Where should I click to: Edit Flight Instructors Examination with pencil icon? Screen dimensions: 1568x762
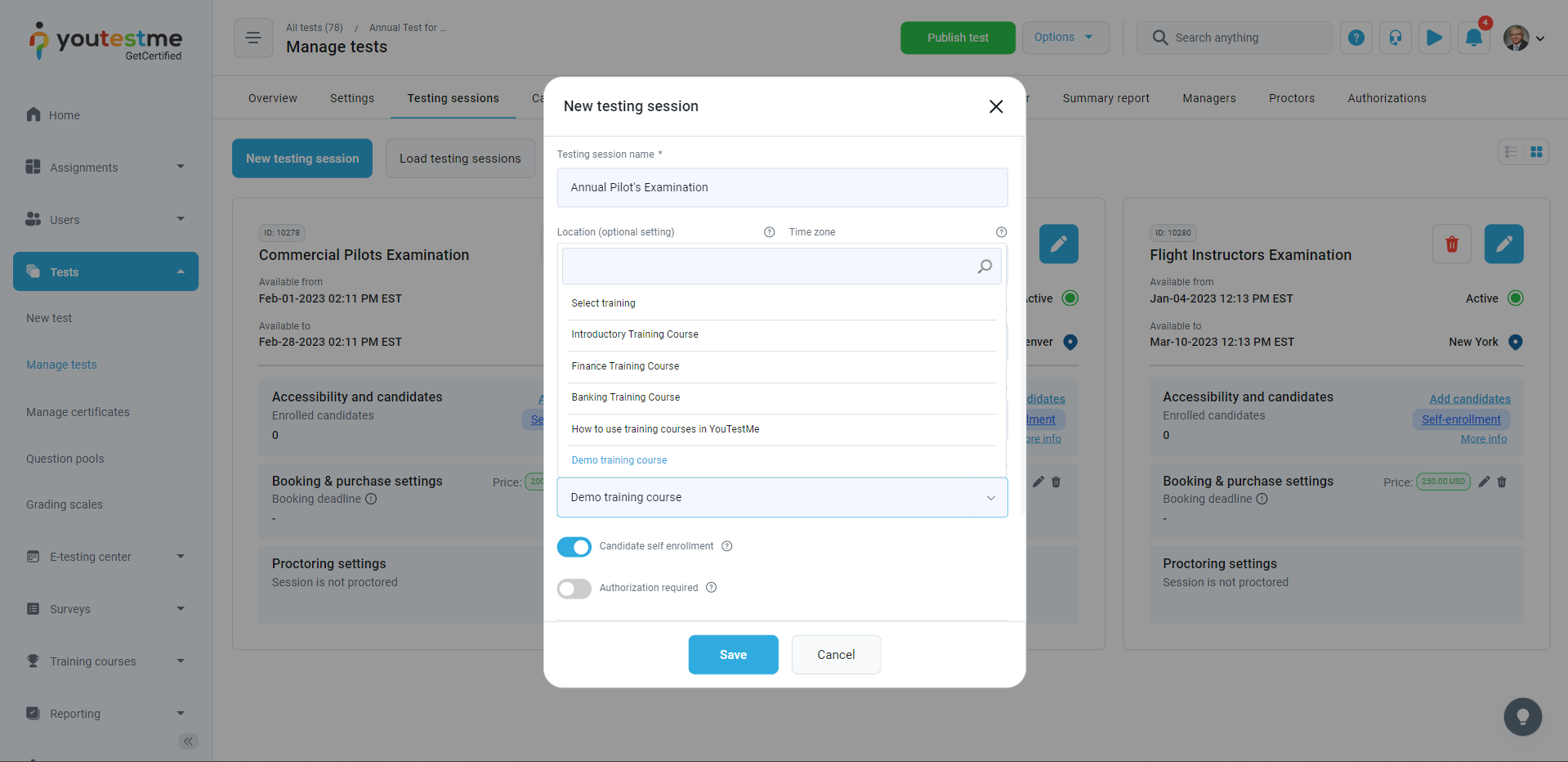pos(1503,244)
